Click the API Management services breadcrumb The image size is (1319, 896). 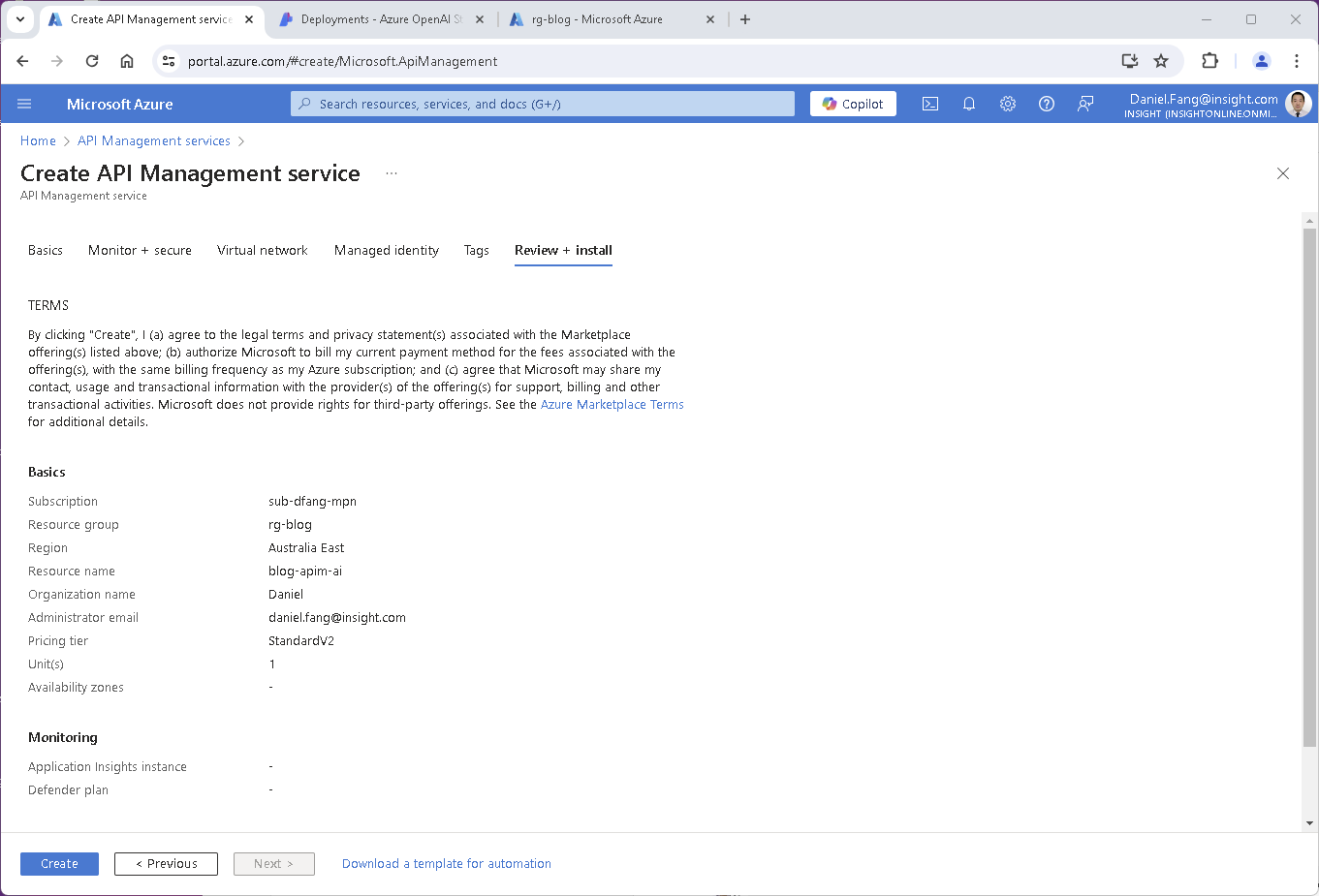(x=154, y=140)
